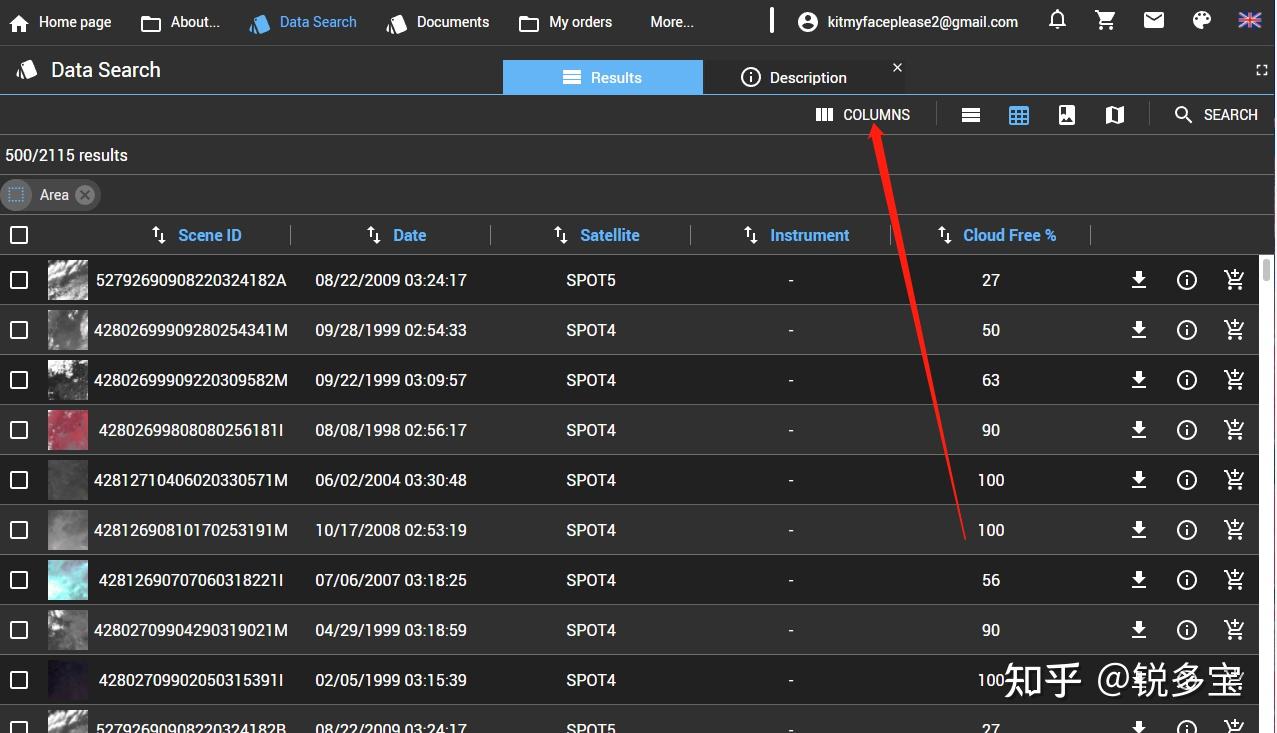Select the list view icon
This screenshot has height=733, width=1277.
[x=970, y=115]
